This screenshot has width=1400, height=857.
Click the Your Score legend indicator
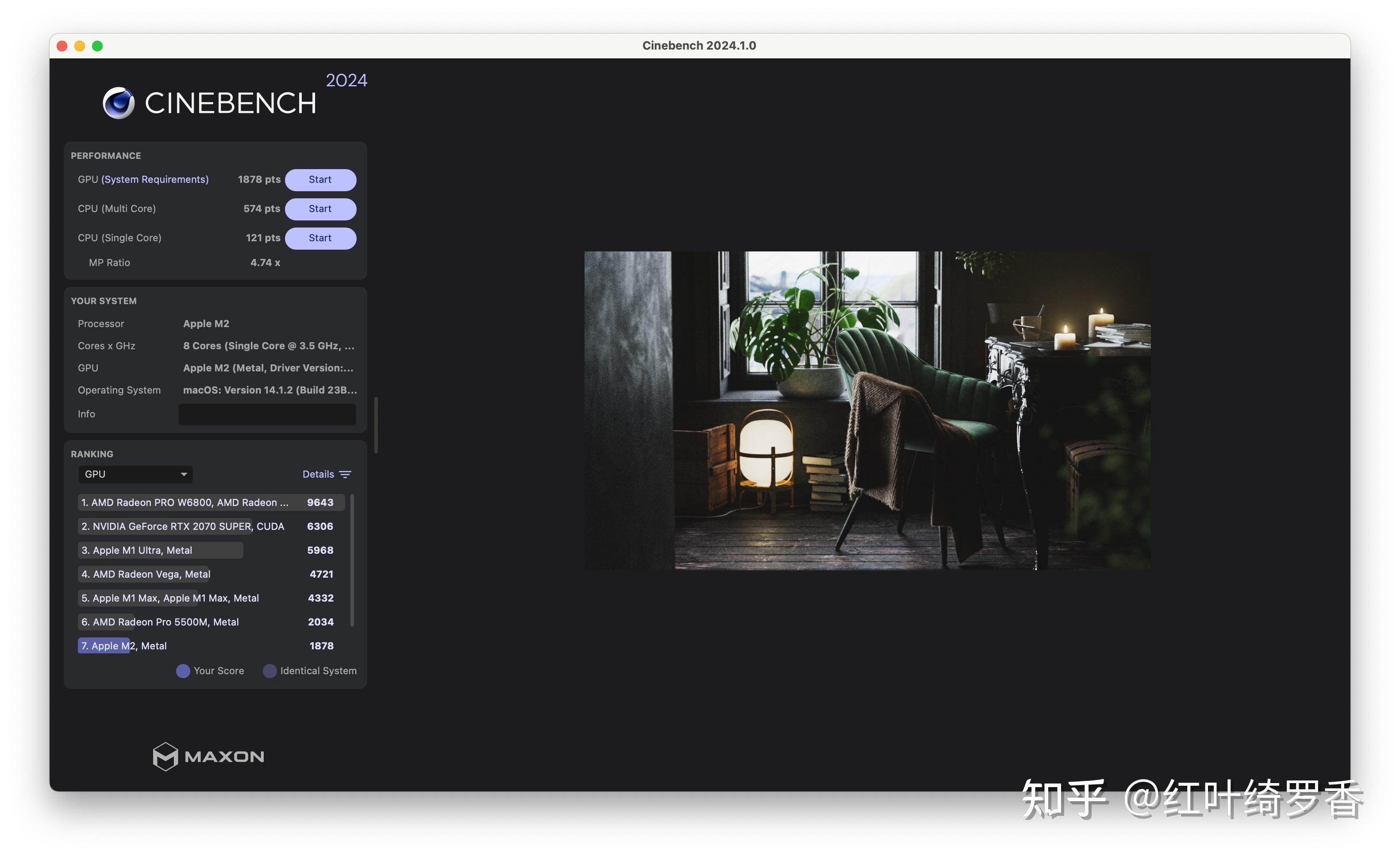click(183, 671)
